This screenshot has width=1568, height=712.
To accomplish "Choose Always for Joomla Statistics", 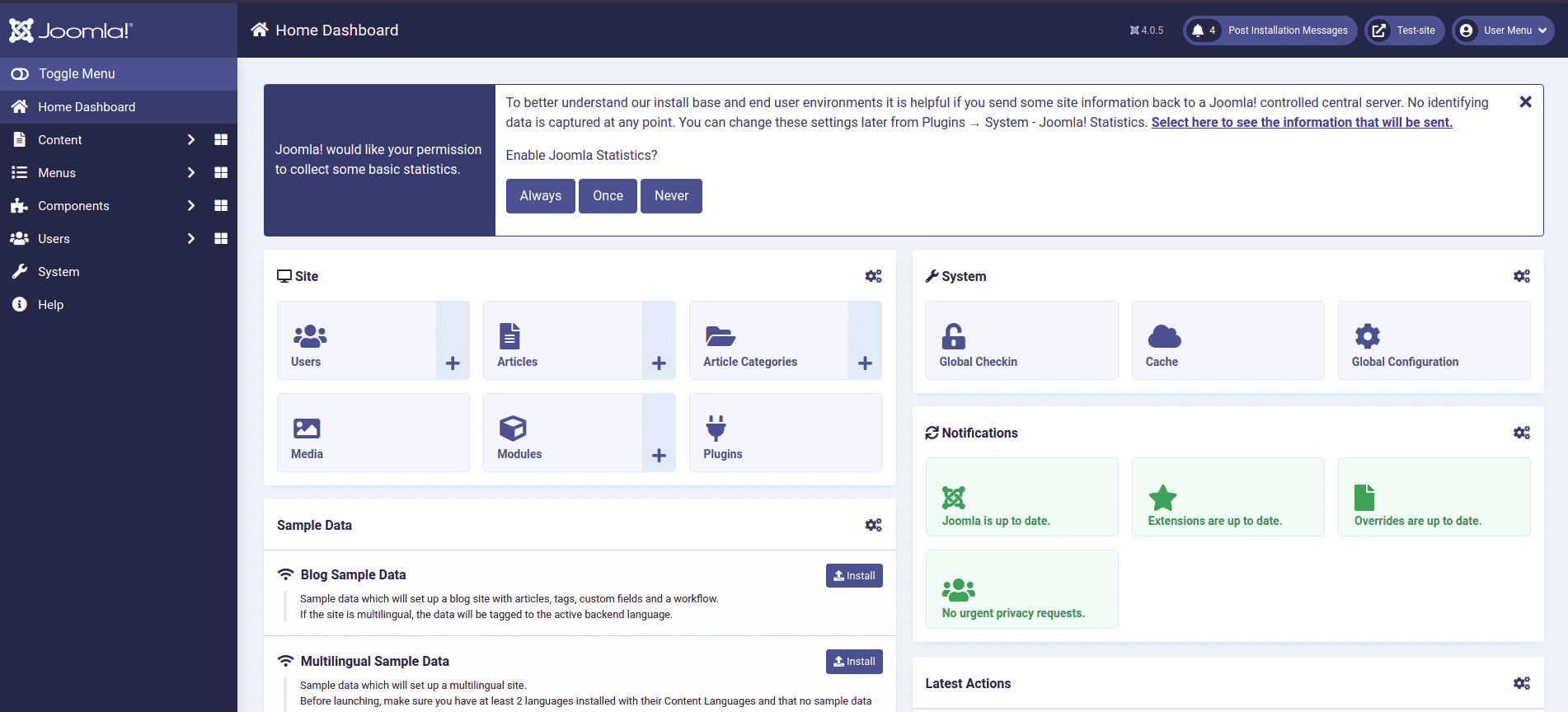I will coord(541,196).
